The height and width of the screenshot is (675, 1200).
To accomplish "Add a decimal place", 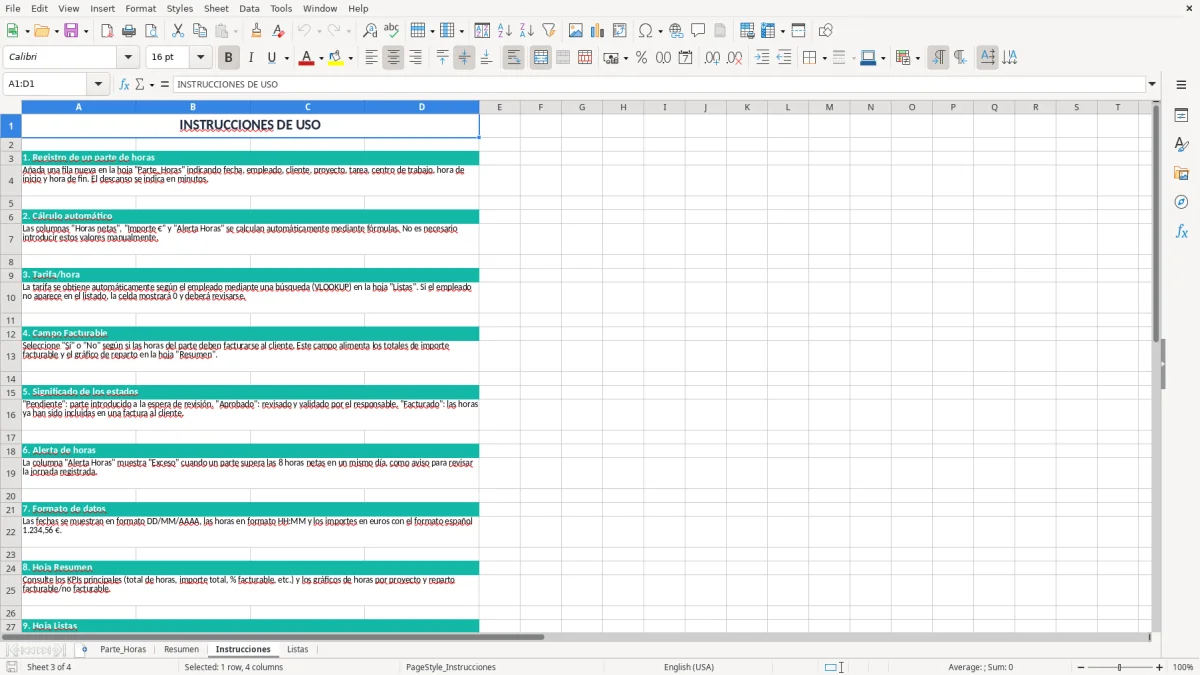I will click(x=712, y=58).
